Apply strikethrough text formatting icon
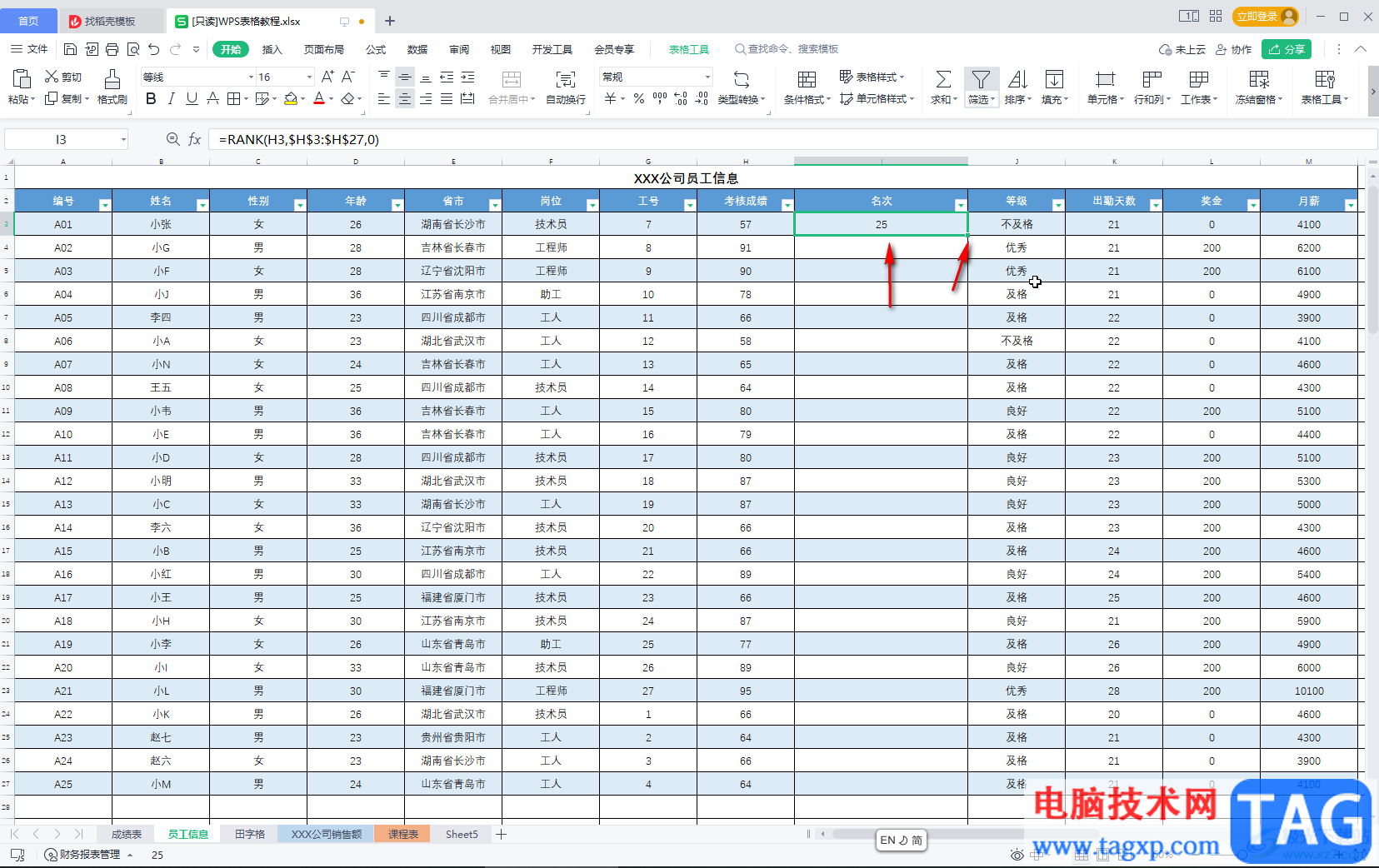This screenshot has width=1379, height=868. pyautogui.click(x=212, y=98)
